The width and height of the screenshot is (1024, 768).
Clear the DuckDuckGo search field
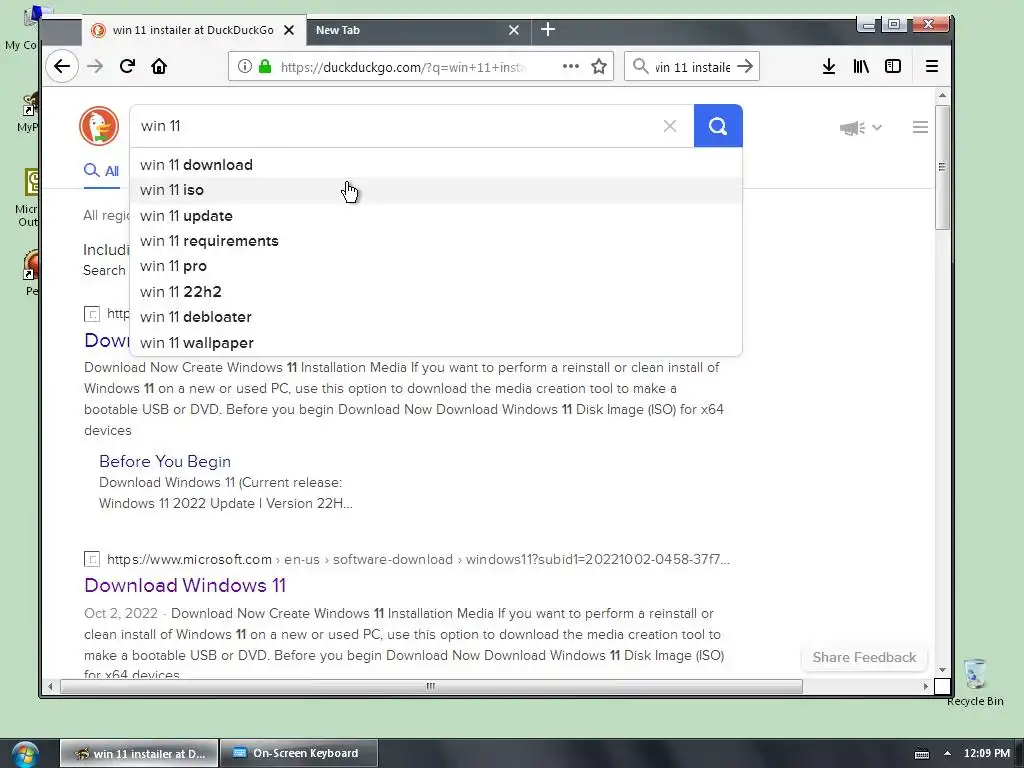coord(669,126)
